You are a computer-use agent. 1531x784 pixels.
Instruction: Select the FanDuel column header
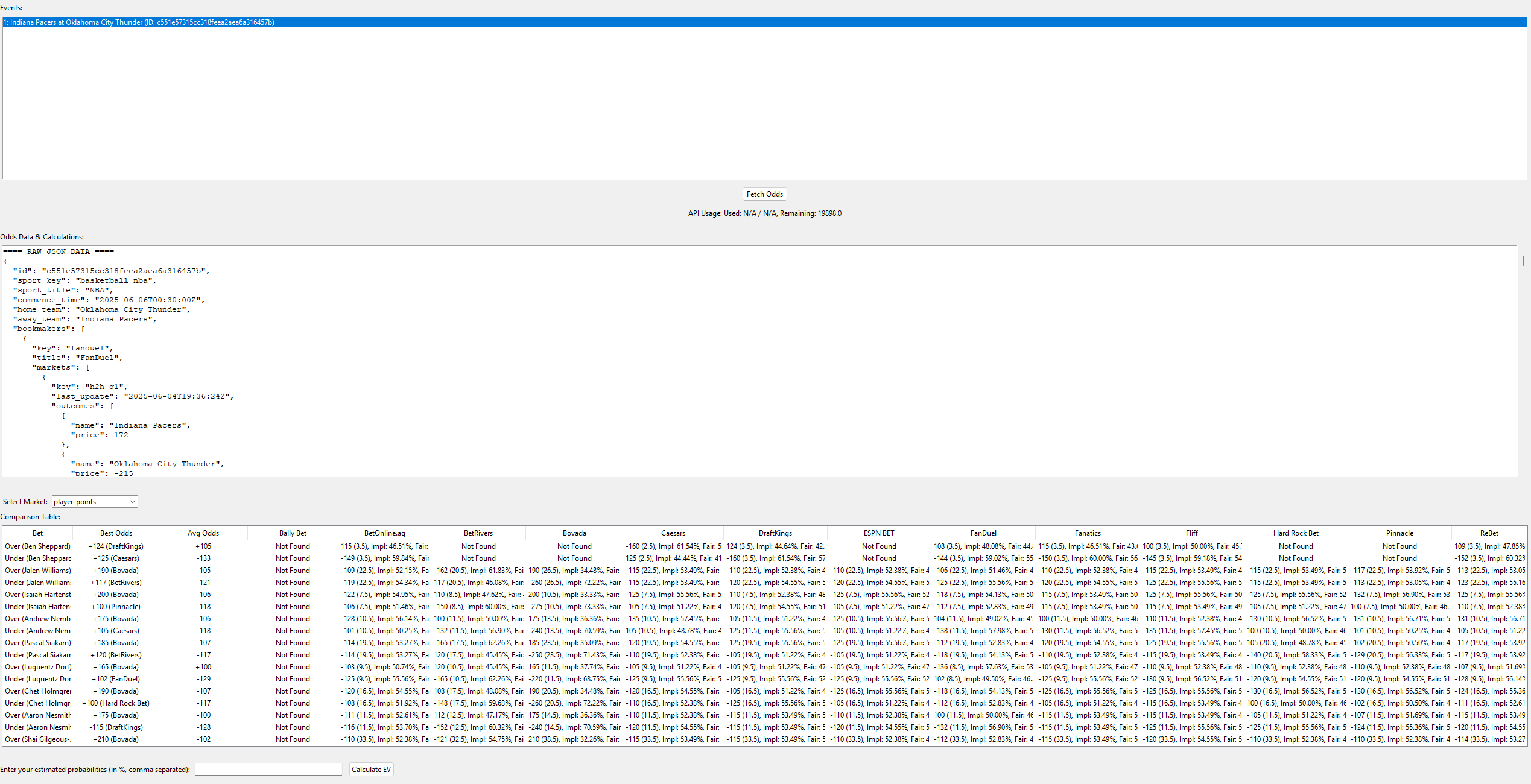[x=983, y=533]
